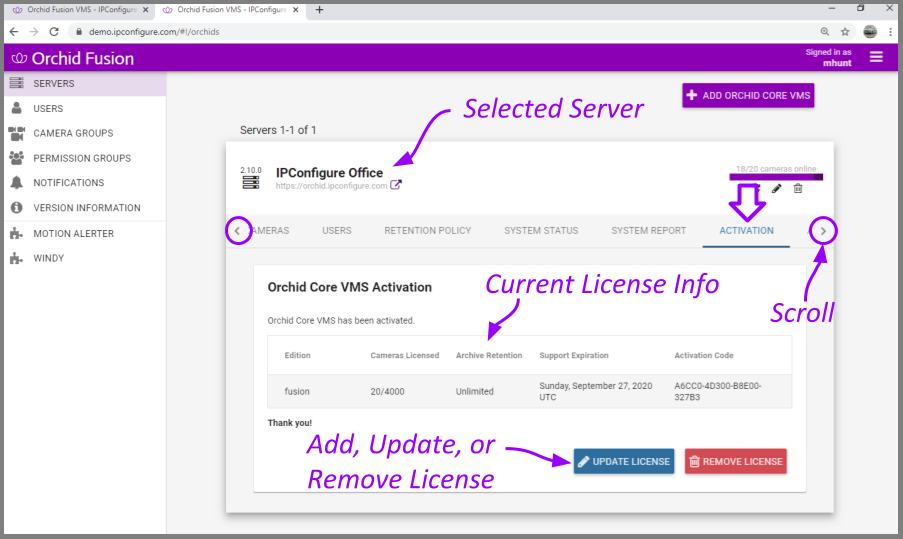Open Chrome three-dot menu
This screenshot has width=903, height=539.
[x=890, y=32]
